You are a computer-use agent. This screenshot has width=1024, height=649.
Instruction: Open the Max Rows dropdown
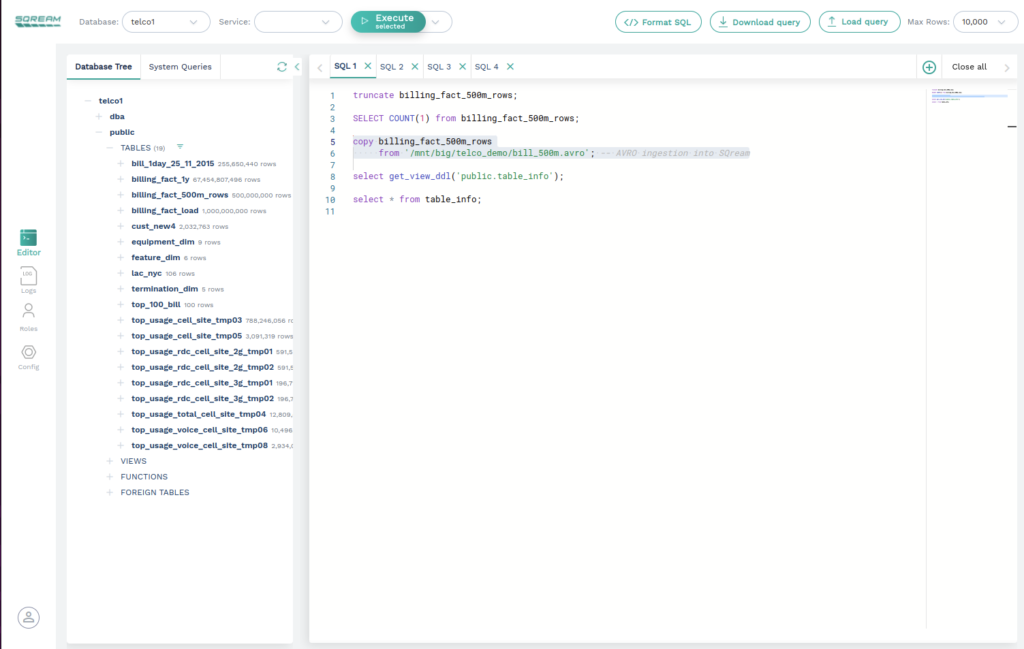(x=984, y=20)
